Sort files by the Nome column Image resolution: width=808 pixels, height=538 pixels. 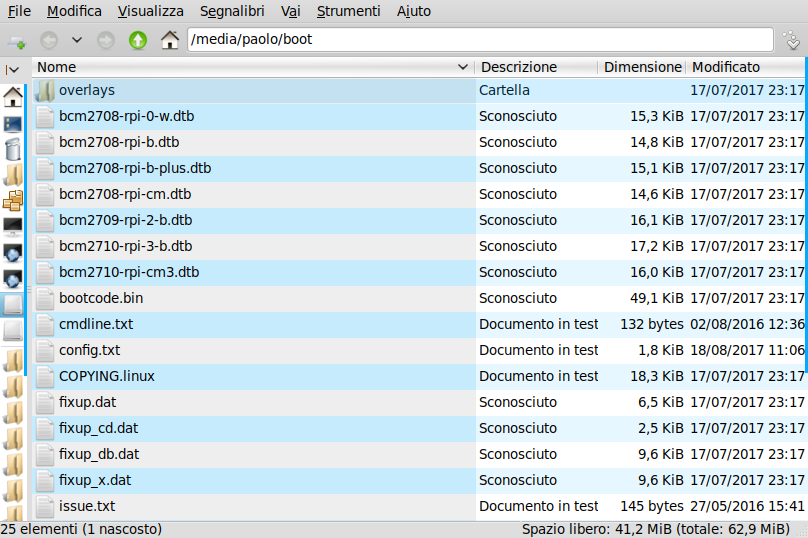point(254,67)
